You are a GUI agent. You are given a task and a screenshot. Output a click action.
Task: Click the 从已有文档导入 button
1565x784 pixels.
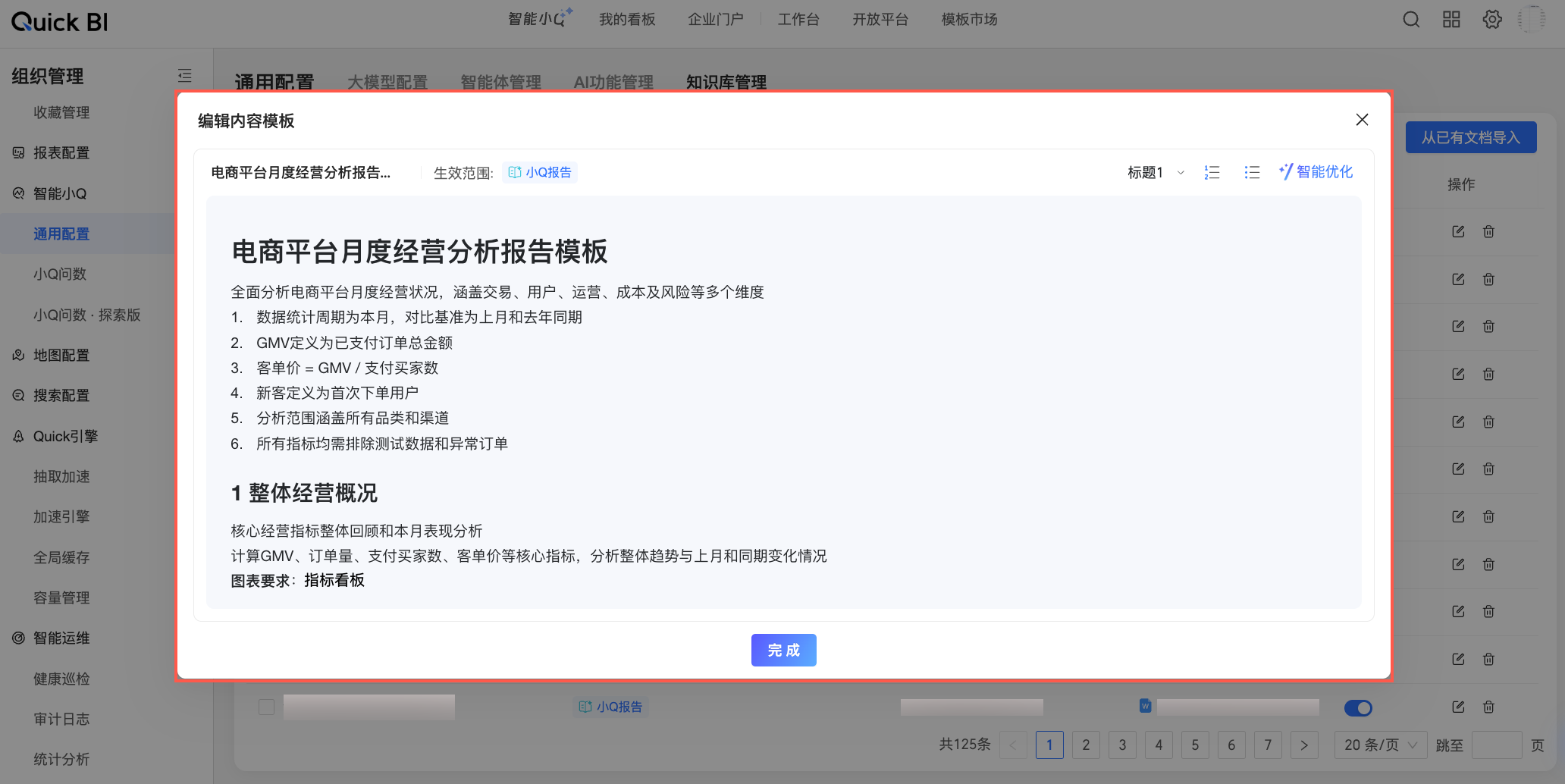[x=1471, y=137]
